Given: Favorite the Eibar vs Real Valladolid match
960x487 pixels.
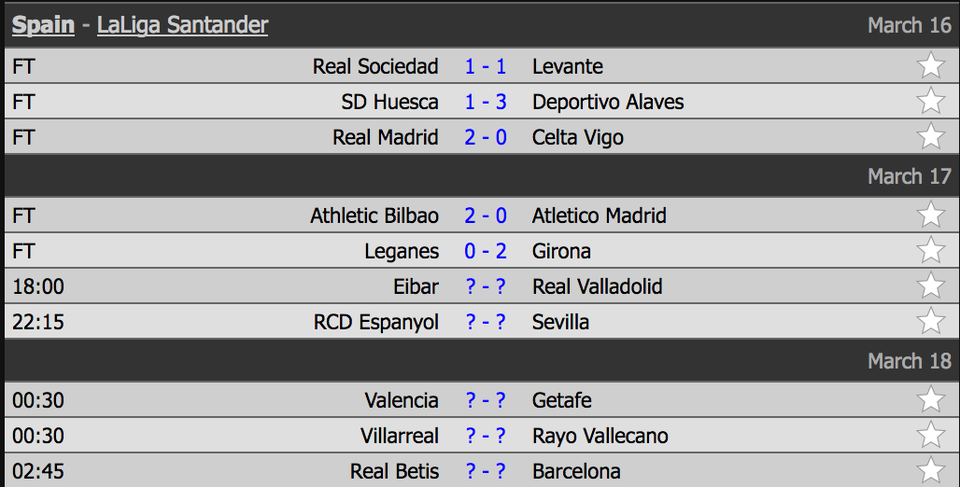Looking at the screenshot, I should click(x=931, y=286).
